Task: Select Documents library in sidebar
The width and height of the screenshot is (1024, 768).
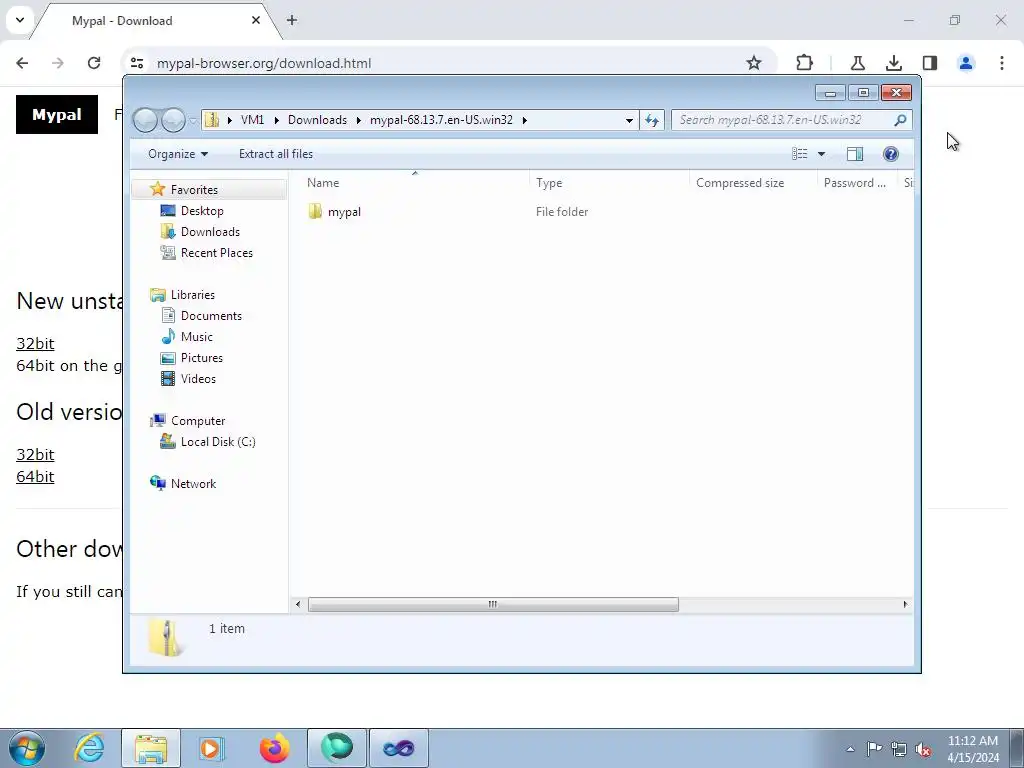Action: [211, 315]
